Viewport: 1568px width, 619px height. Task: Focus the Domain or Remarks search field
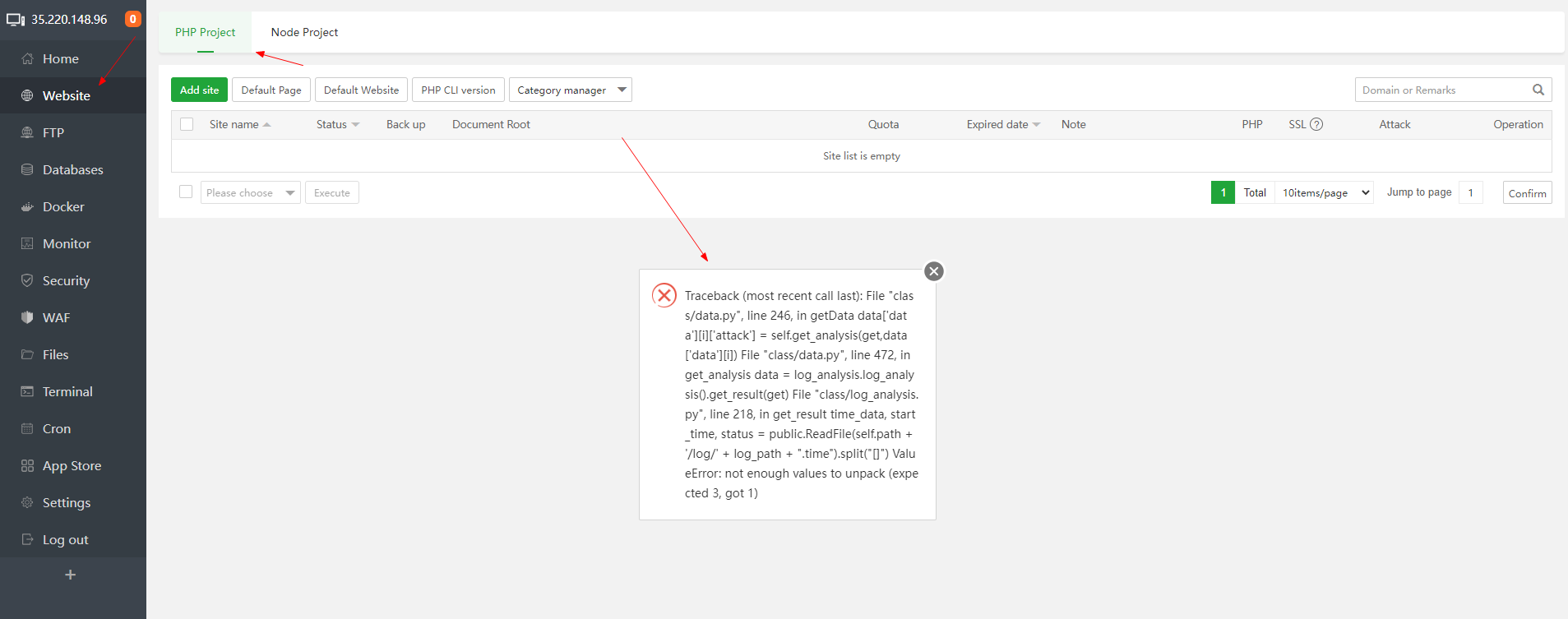[x=1439, y=90]
